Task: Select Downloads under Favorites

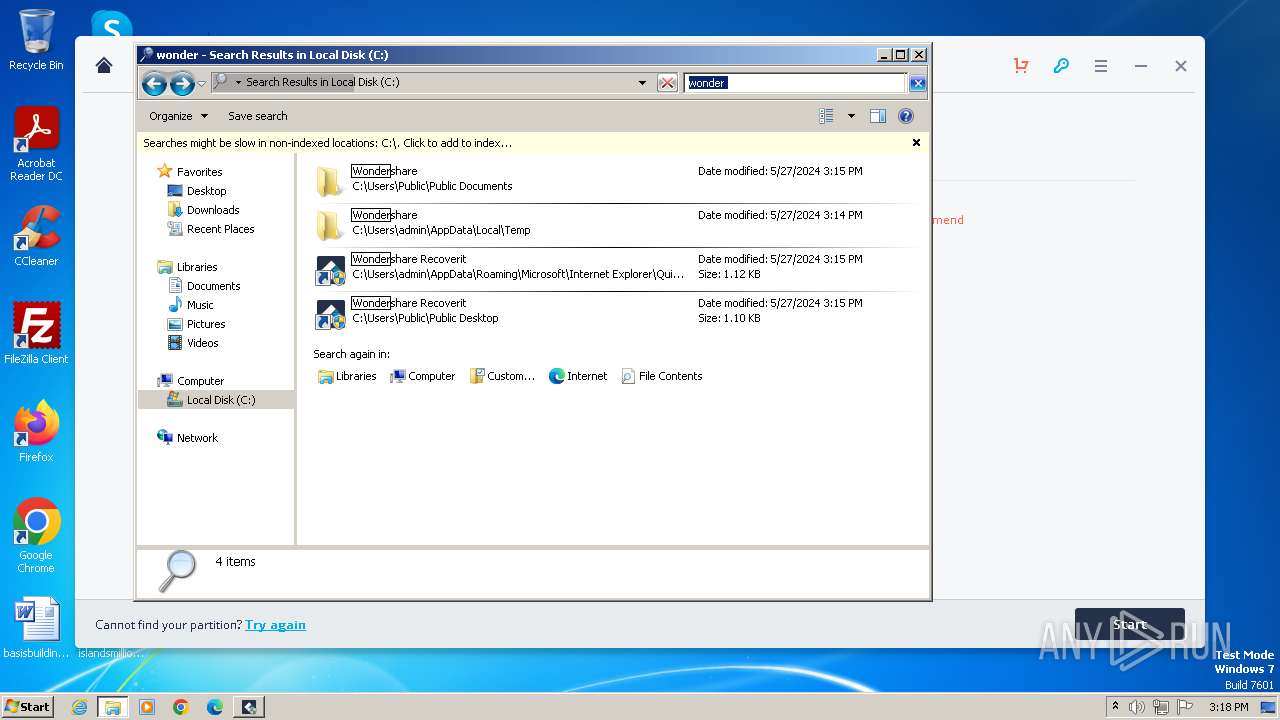Action: click(213, 210)
